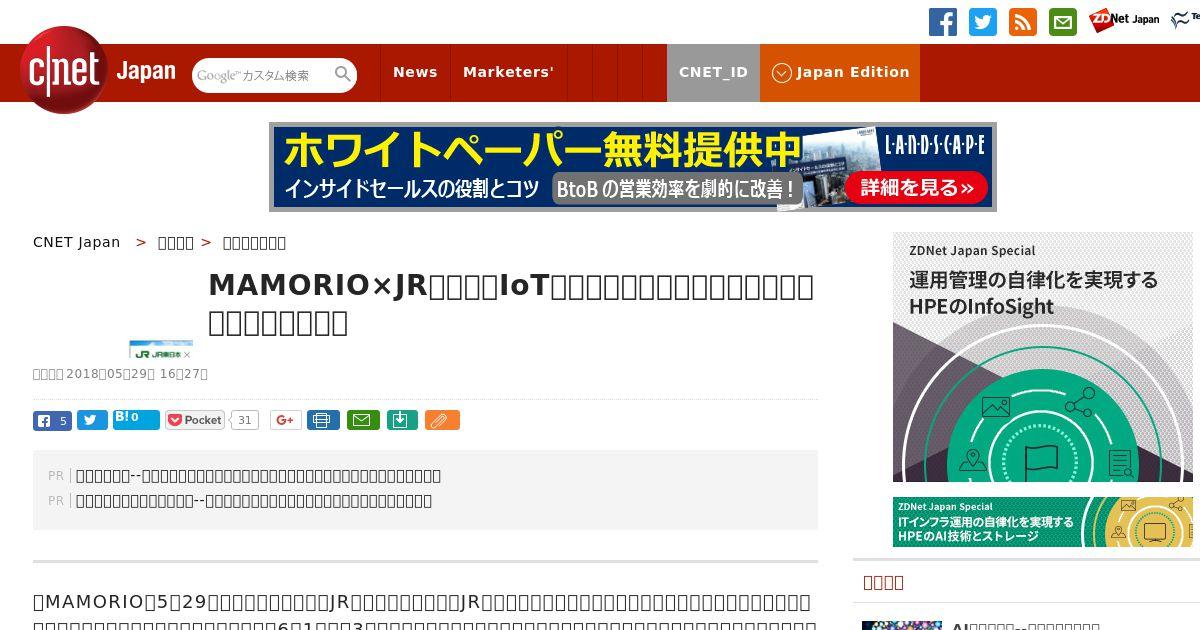Image resolution: width=1200 pixels, height=630 pixels.
Task: Open the Facebook page icon in top bar
Action: (943, 22)
